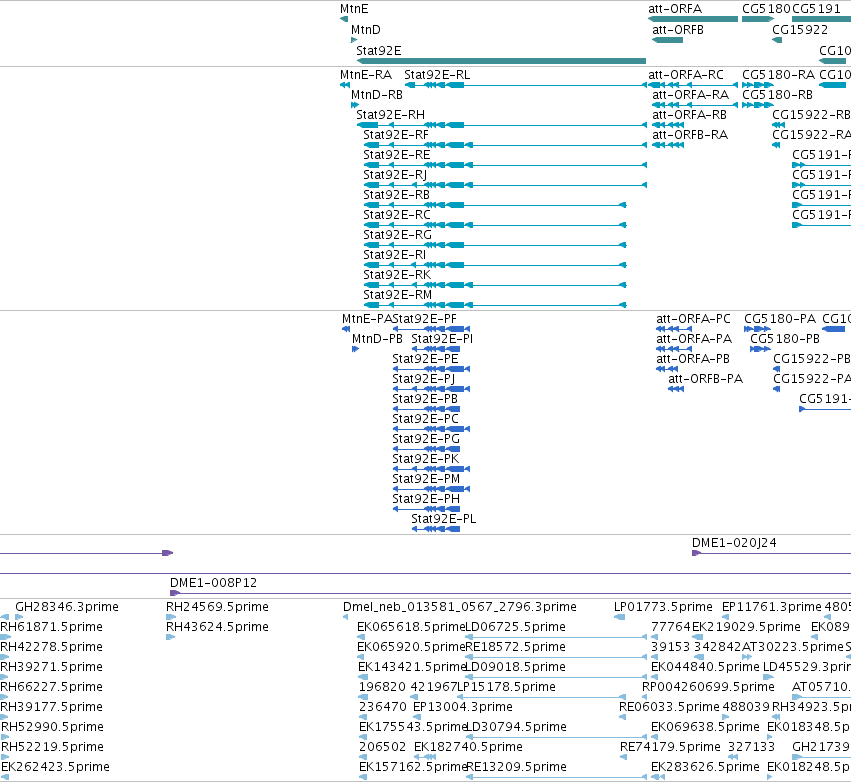Select protein Stat92E-PK
Image resolution: width=851 pixels, height=782 pixels.
tap(426, 459)
